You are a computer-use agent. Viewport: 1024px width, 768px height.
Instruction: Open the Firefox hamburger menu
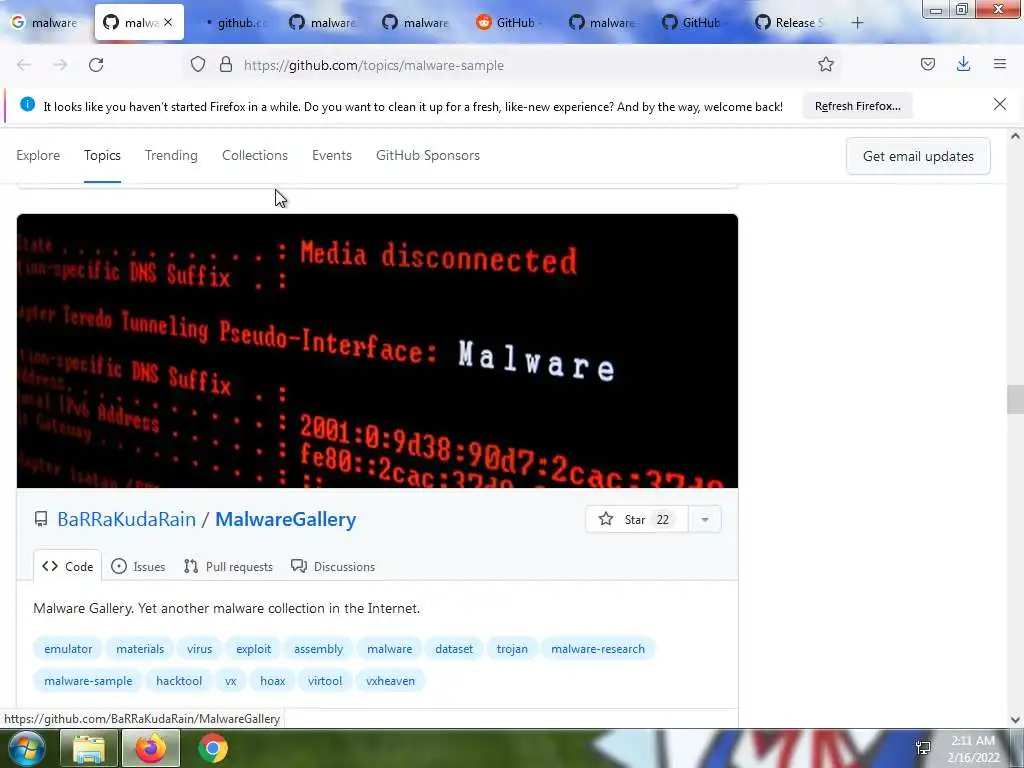tap(999, 64)
